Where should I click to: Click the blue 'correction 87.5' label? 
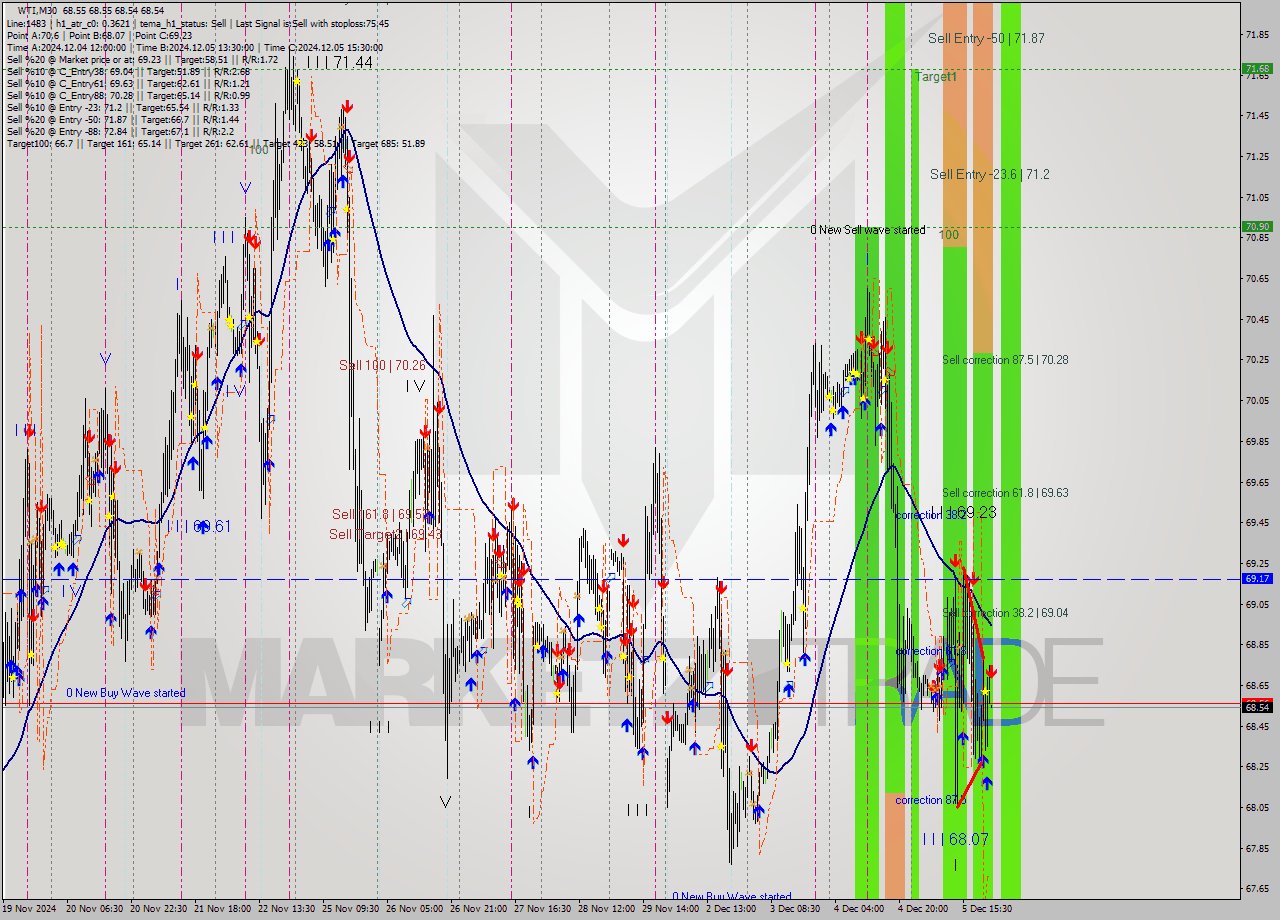pyautogui.click(x=931, y=800)
